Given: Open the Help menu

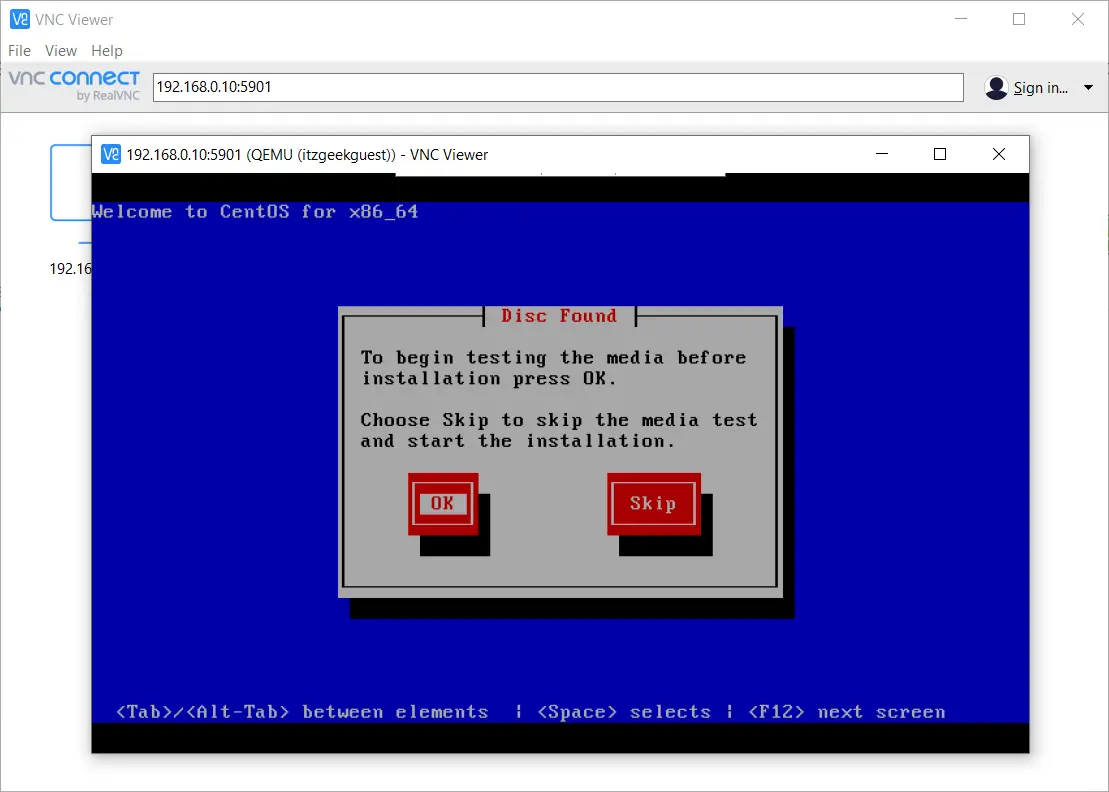Looking at the screenshot, I should tap(107, 51).
